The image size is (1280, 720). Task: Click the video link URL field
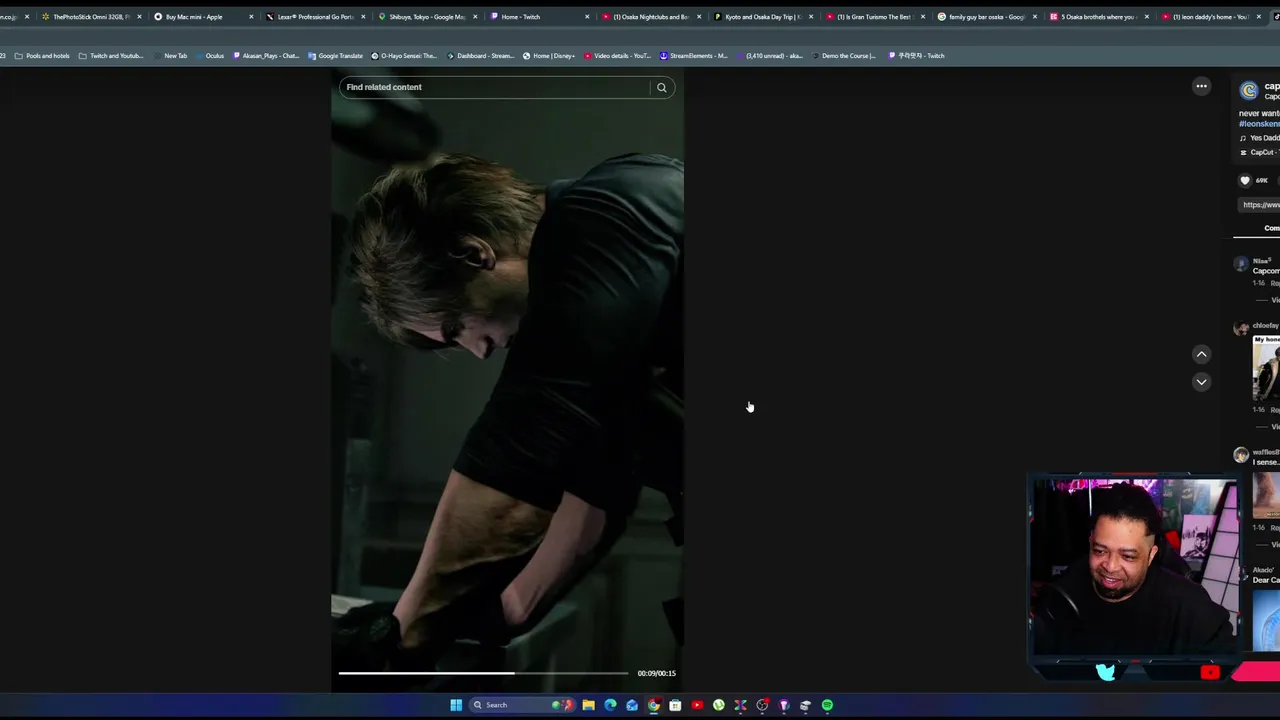(x=1260, y=205)
